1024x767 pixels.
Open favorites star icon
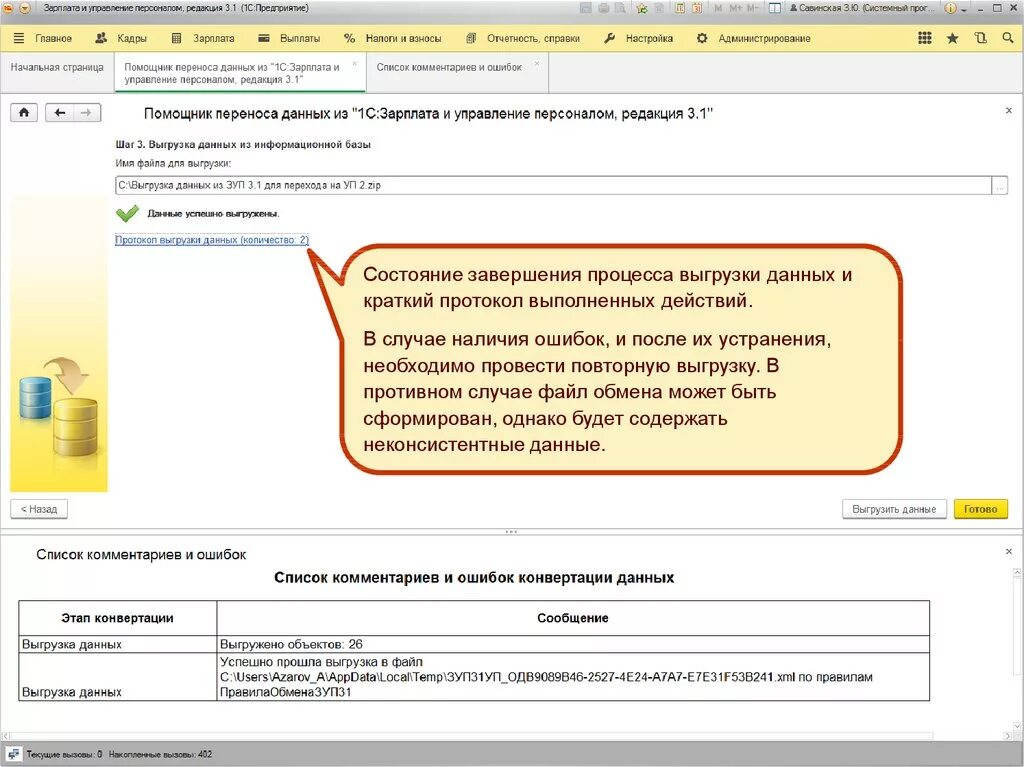pyautogui.click(x=953, y=38)
